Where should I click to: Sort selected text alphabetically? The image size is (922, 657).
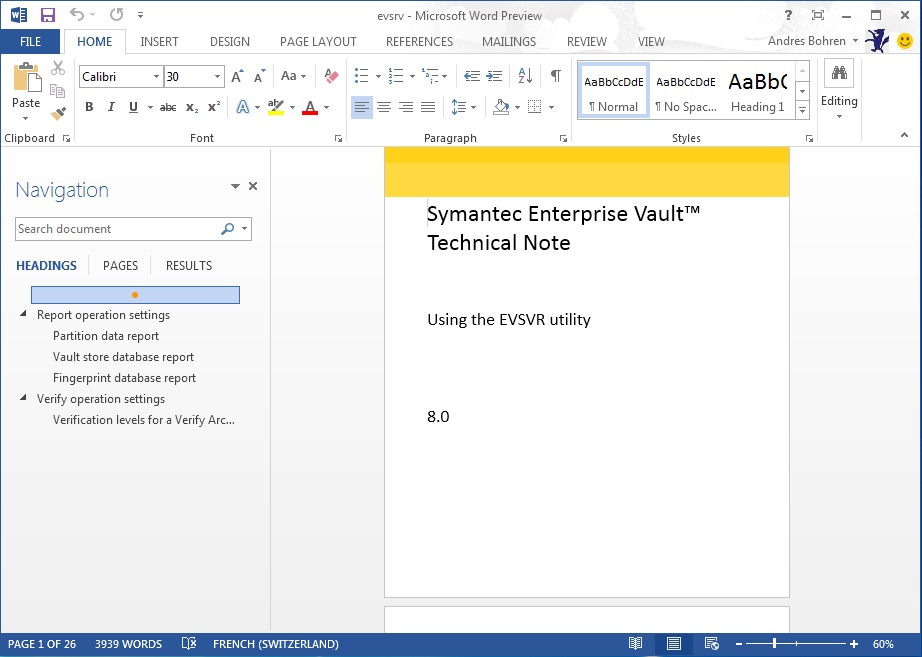tap(525, 76)
